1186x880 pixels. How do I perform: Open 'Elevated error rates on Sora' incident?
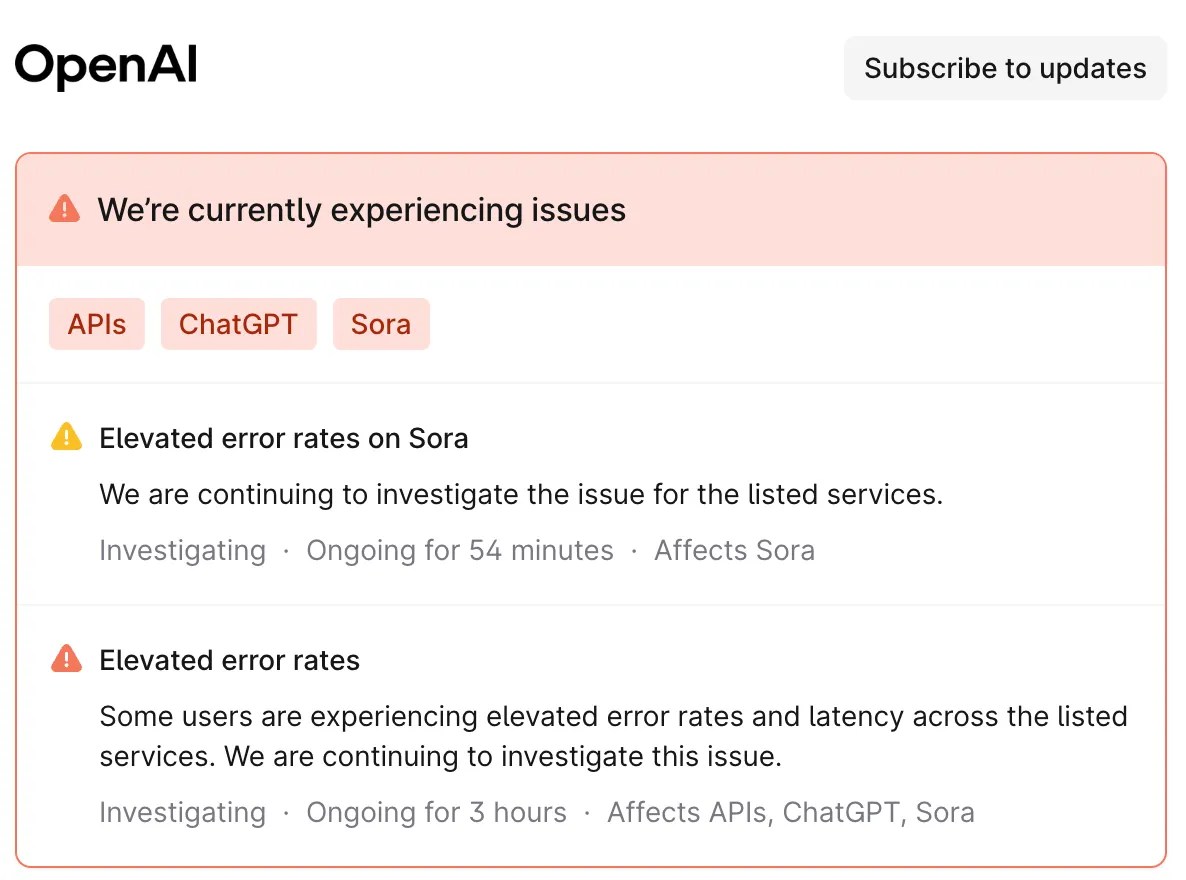pos(284,438)
